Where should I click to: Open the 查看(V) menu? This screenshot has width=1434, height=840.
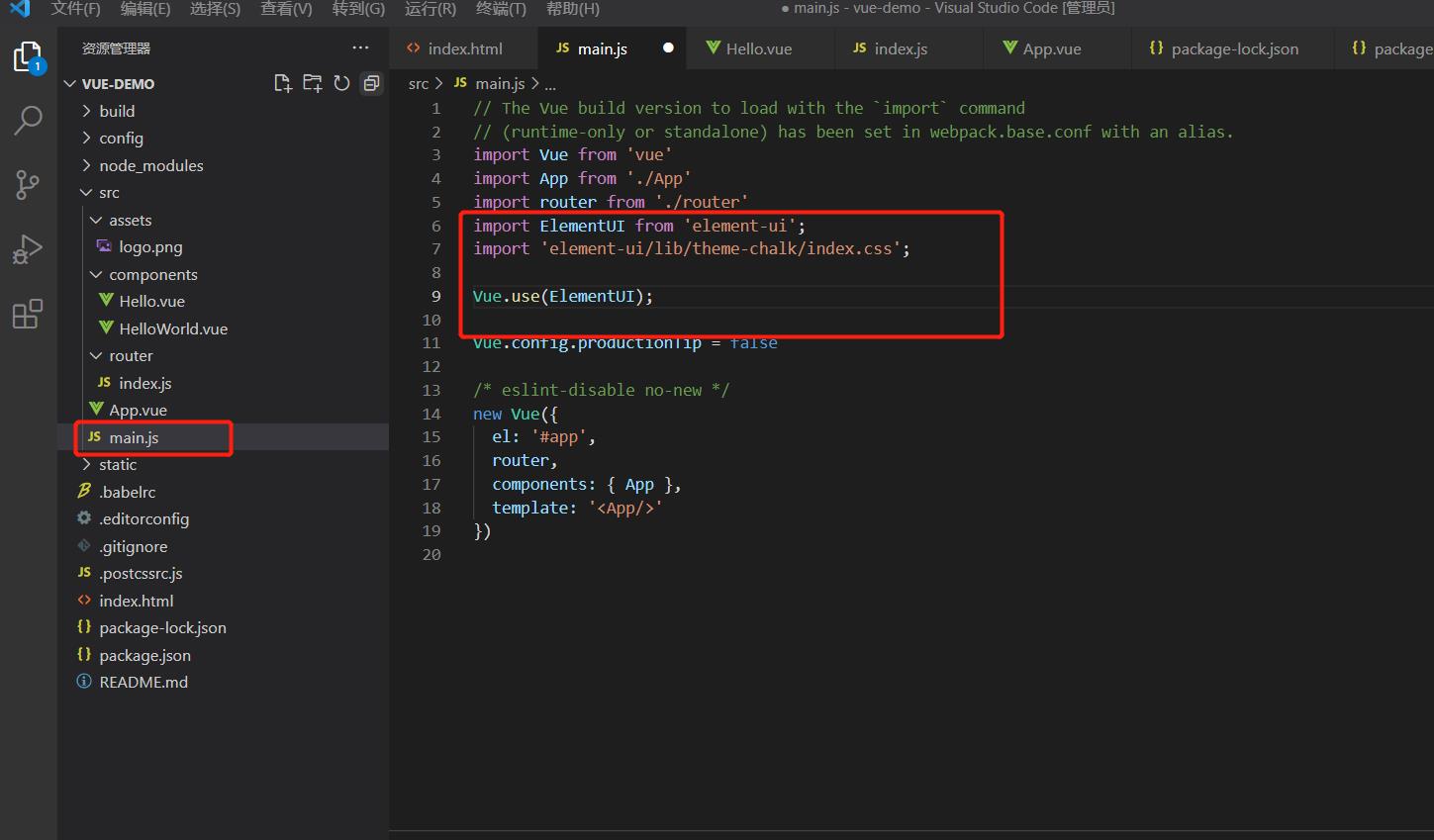pos(286,9)
